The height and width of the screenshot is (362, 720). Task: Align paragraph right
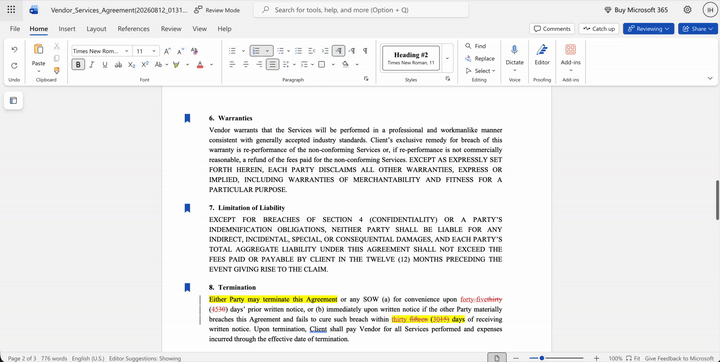259,65
